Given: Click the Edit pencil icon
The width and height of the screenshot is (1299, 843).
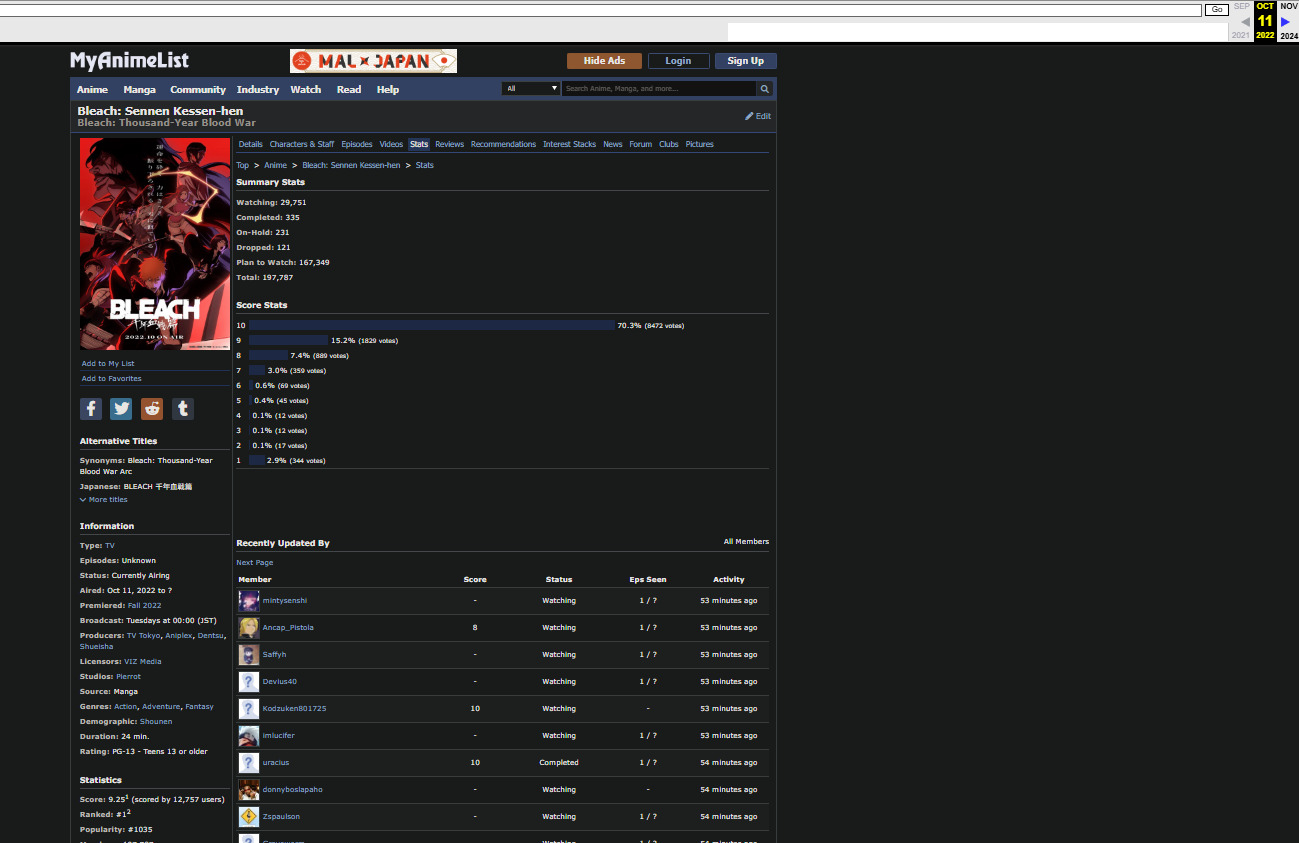Looking at the screenshot, I should pos(750,116).
